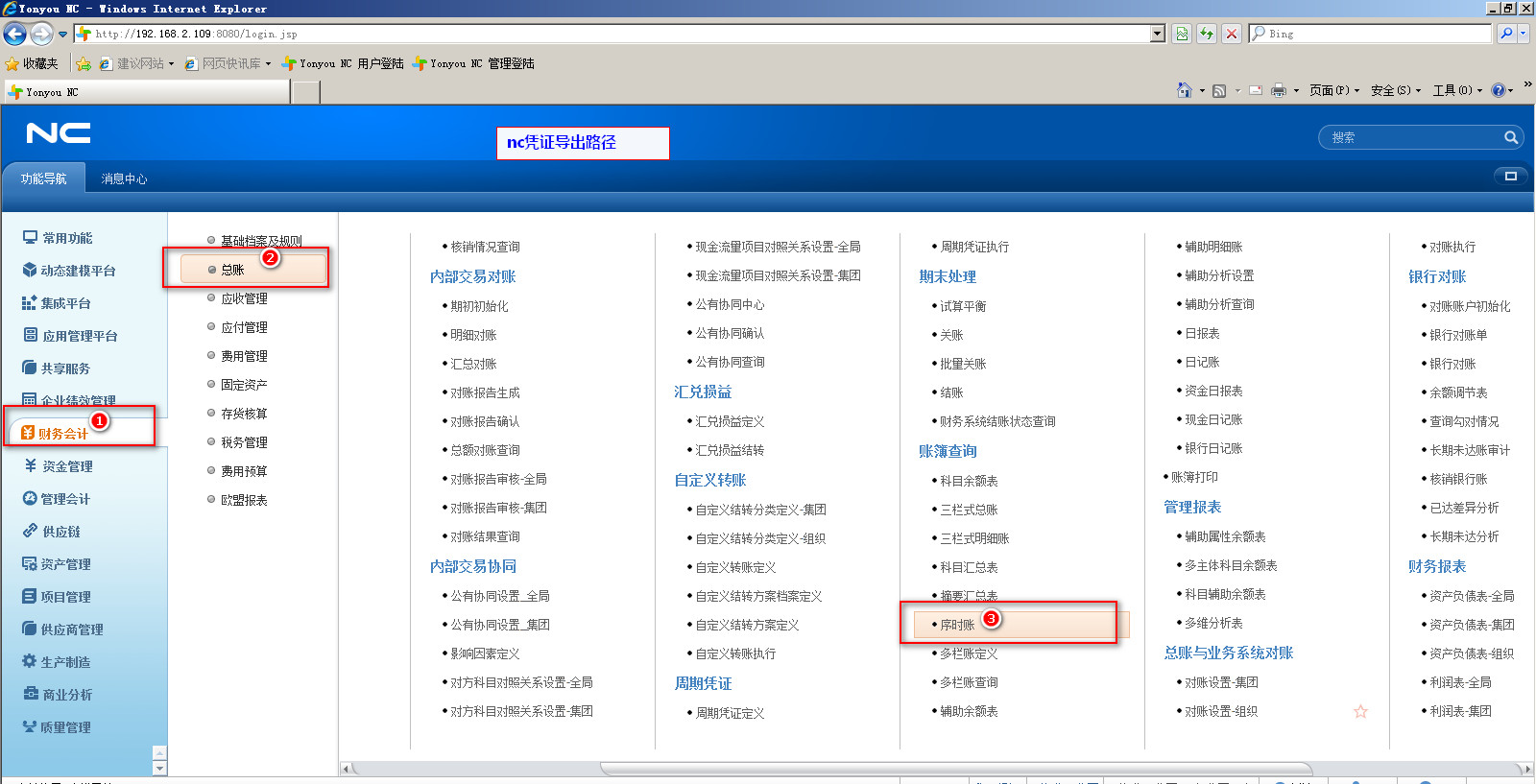Click the maximize panel icon right of tabs
This screenshot has width=1536, height=784.
(x=1510, y=177)
